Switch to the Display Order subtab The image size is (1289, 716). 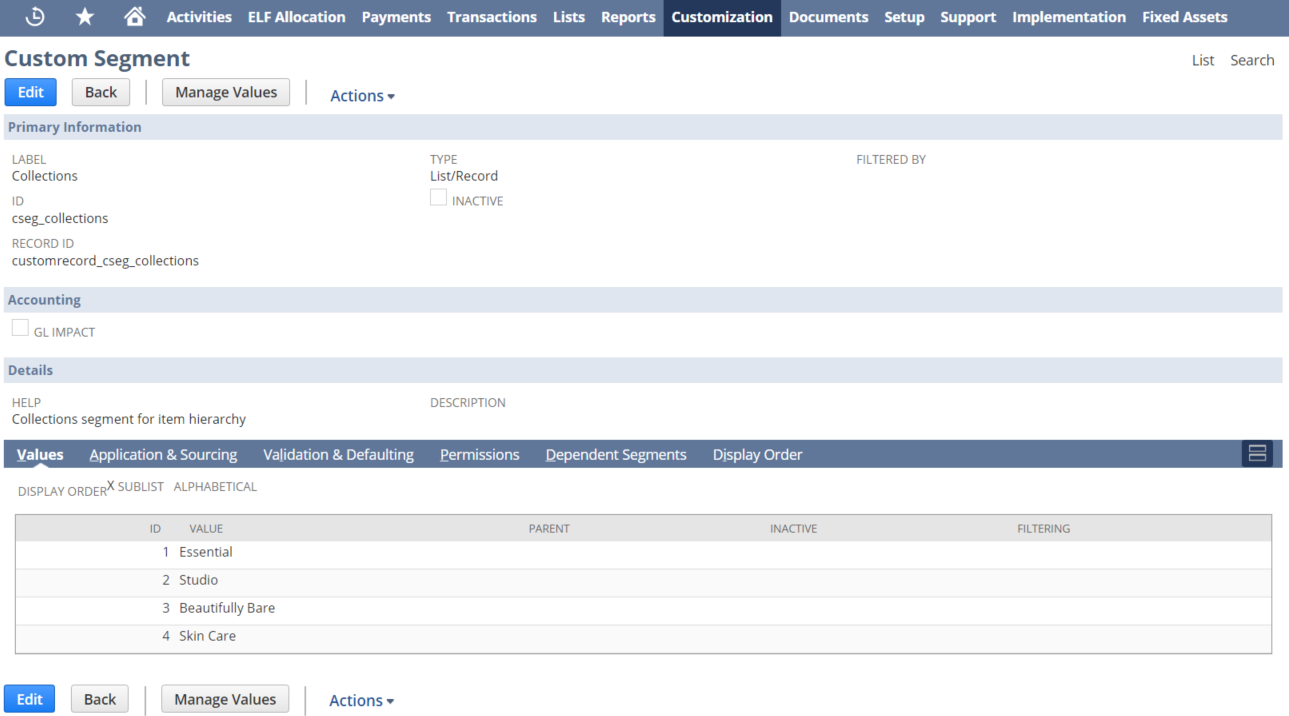[758, 455]
